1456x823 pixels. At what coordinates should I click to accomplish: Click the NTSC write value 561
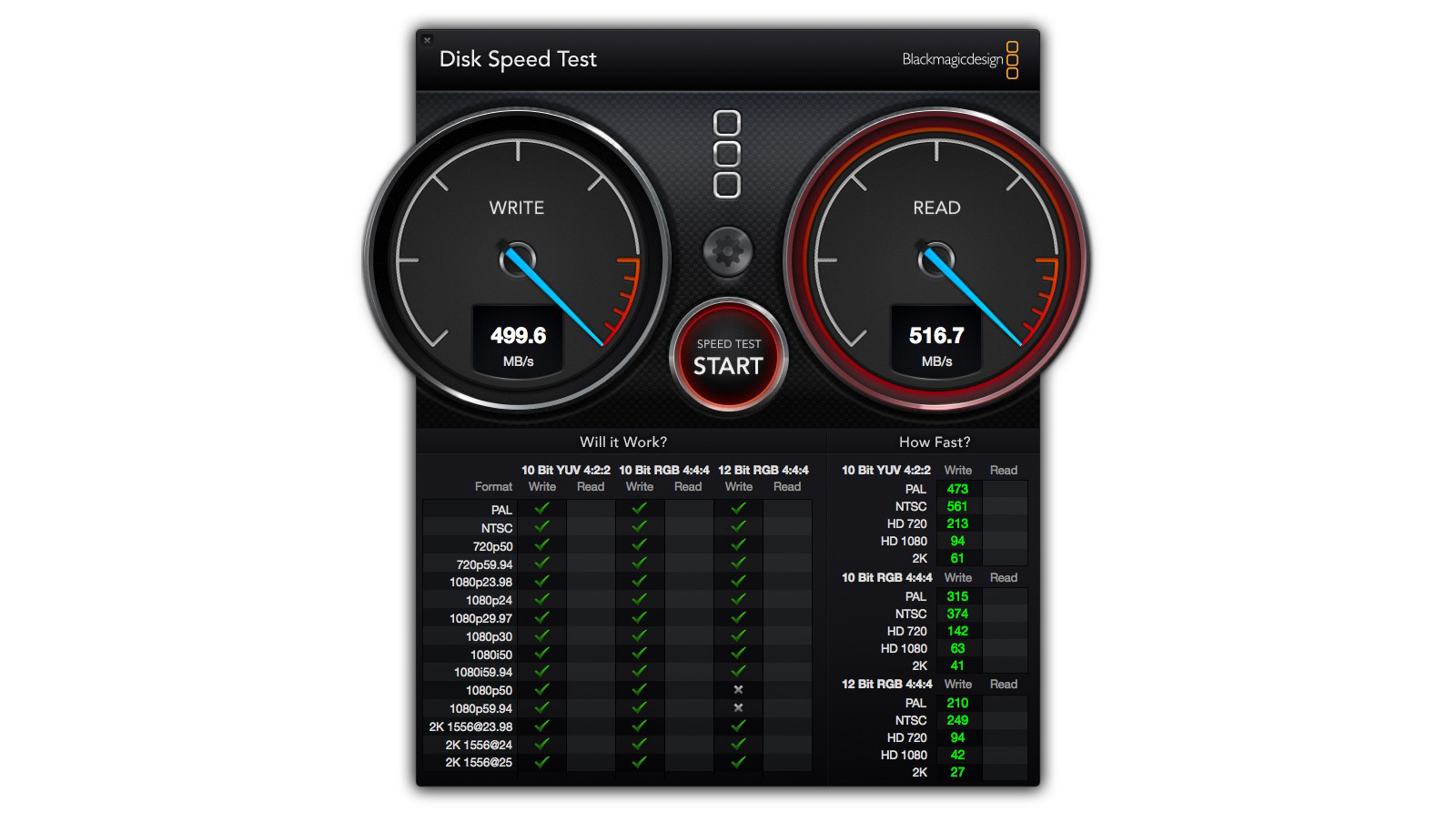coord(957,506)
